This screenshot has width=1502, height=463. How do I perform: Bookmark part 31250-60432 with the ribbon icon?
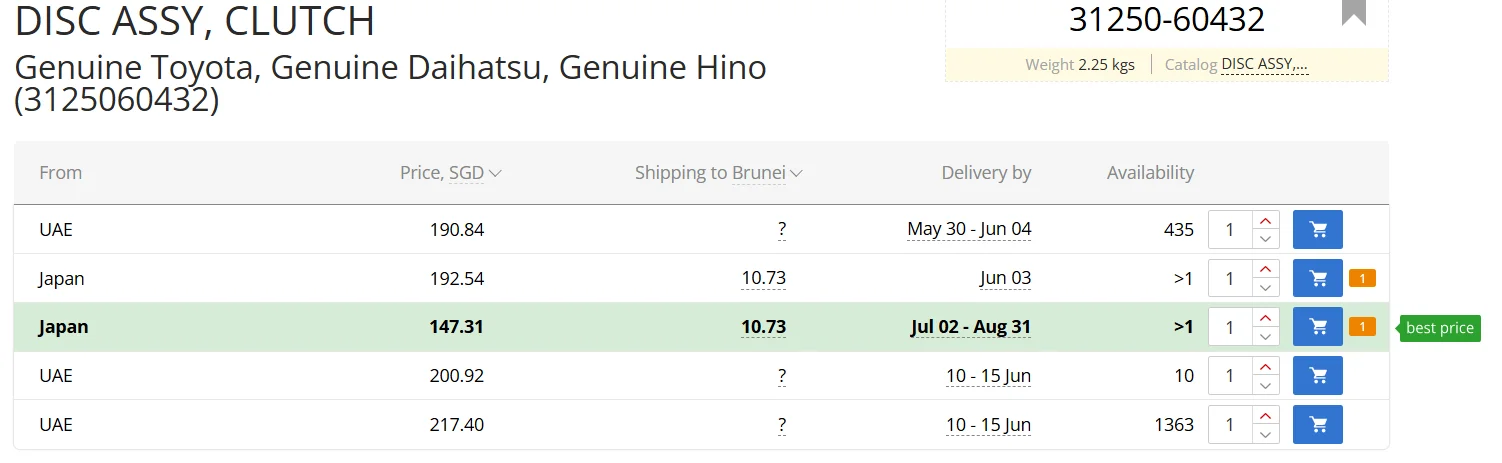(1354, 12)
